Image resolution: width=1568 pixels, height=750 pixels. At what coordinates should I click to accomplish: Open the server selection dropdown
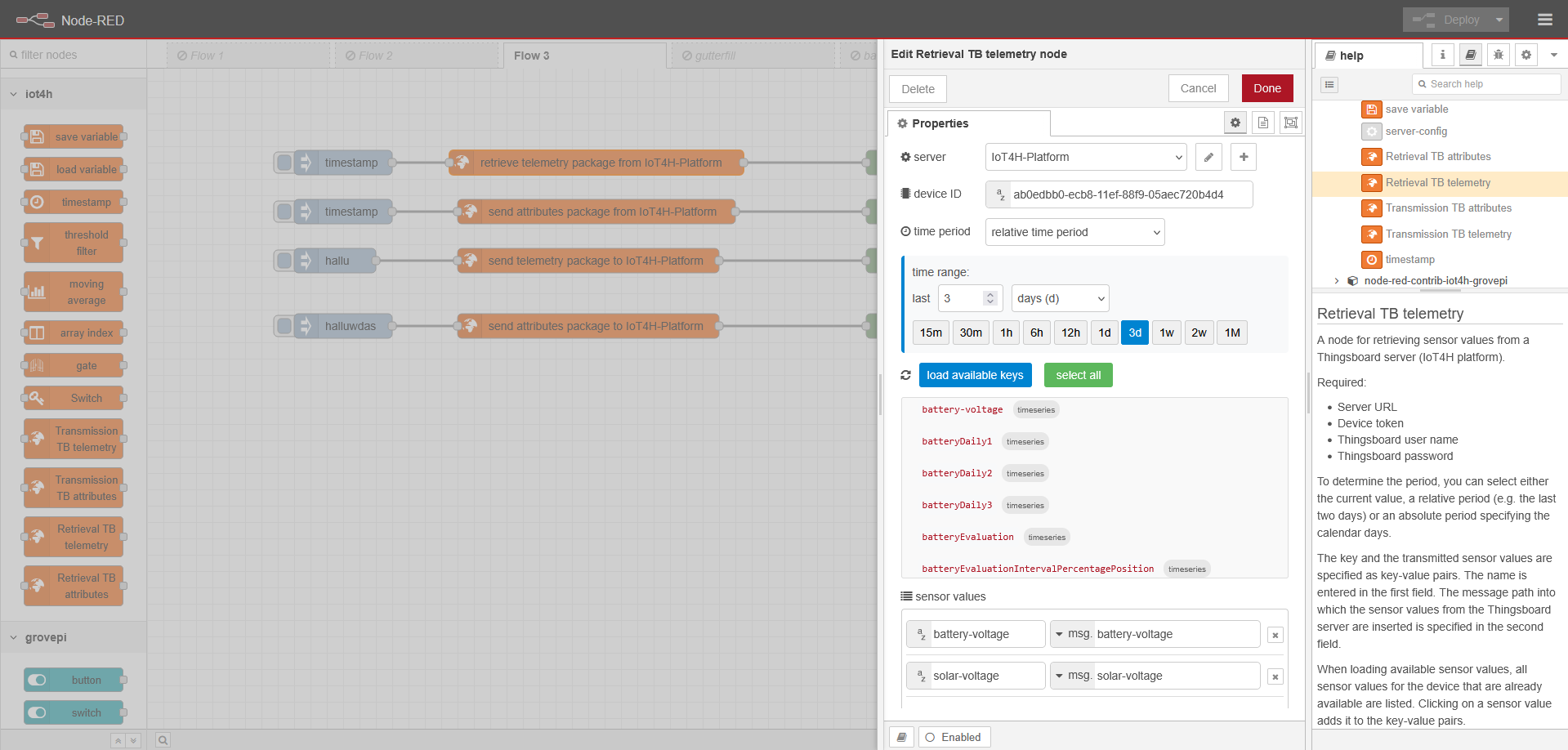(x=1086, y=157)
